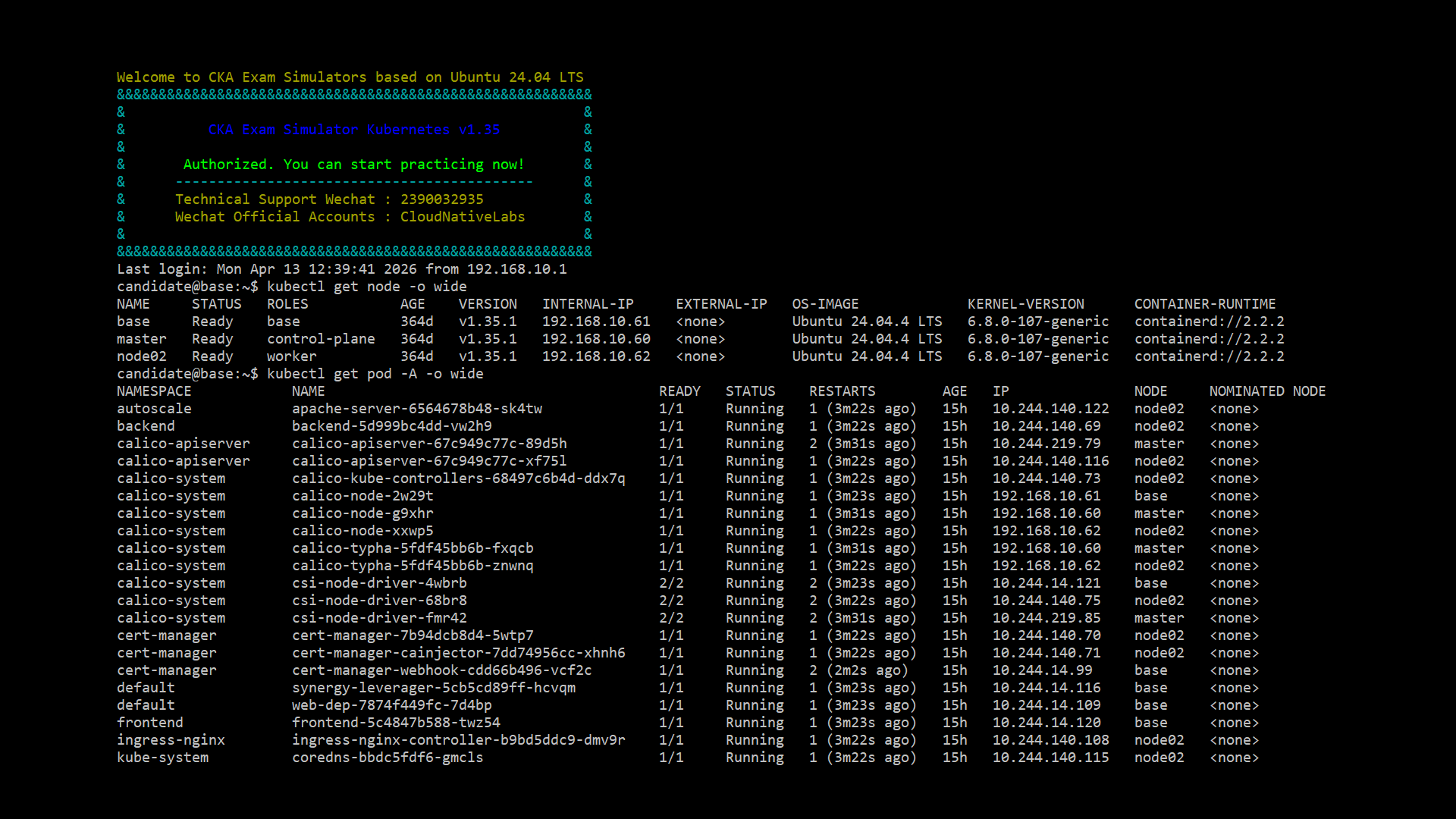Click the CONTAINER-RUNTIME column header
This screenshot has height=819, width=1456.
pyautogui.click(x=1204, y=304)
